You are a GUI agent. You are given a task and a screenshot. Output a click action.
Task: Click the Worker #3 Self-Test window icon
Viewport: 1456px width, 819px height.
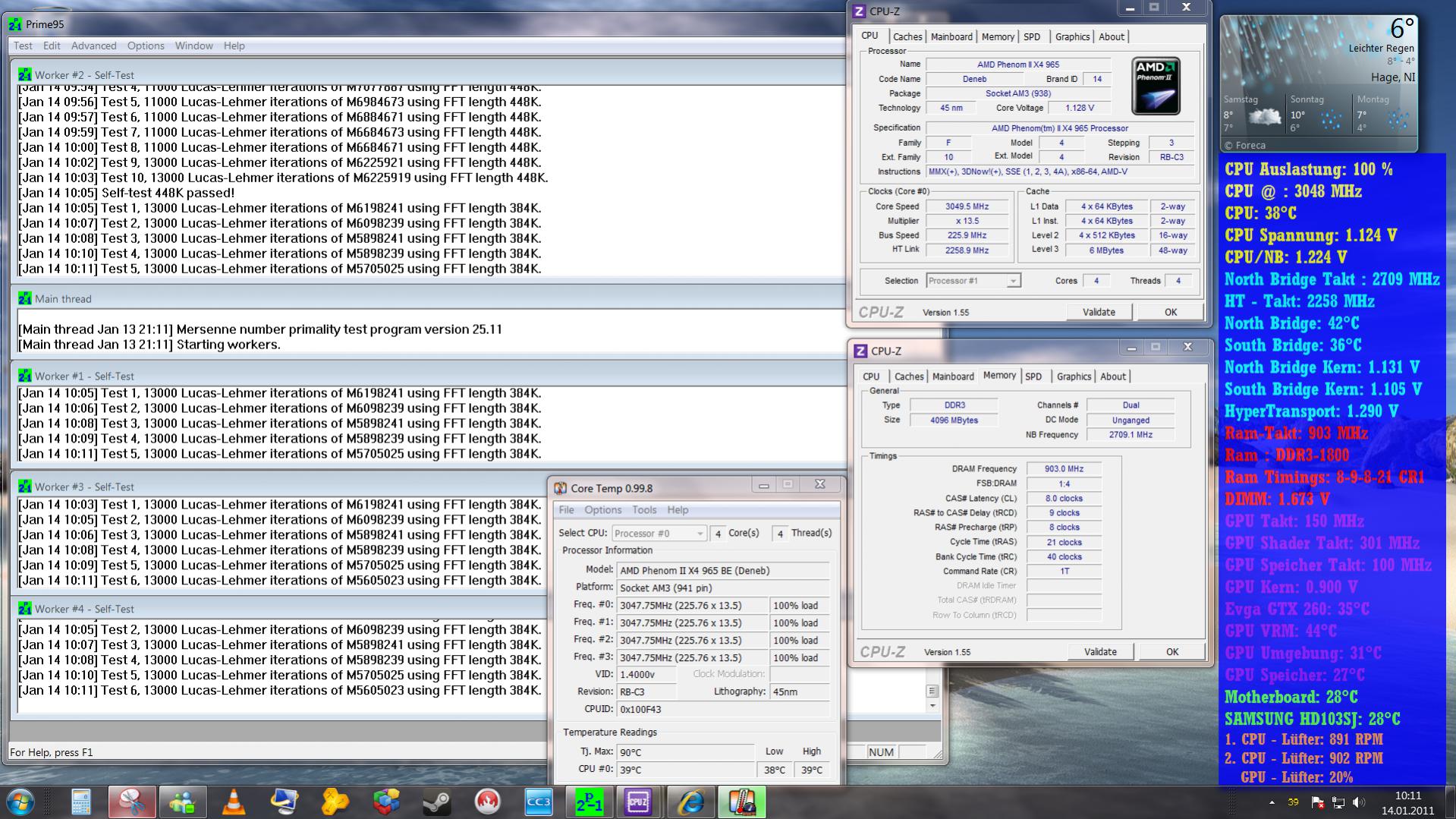coord(25,487)
